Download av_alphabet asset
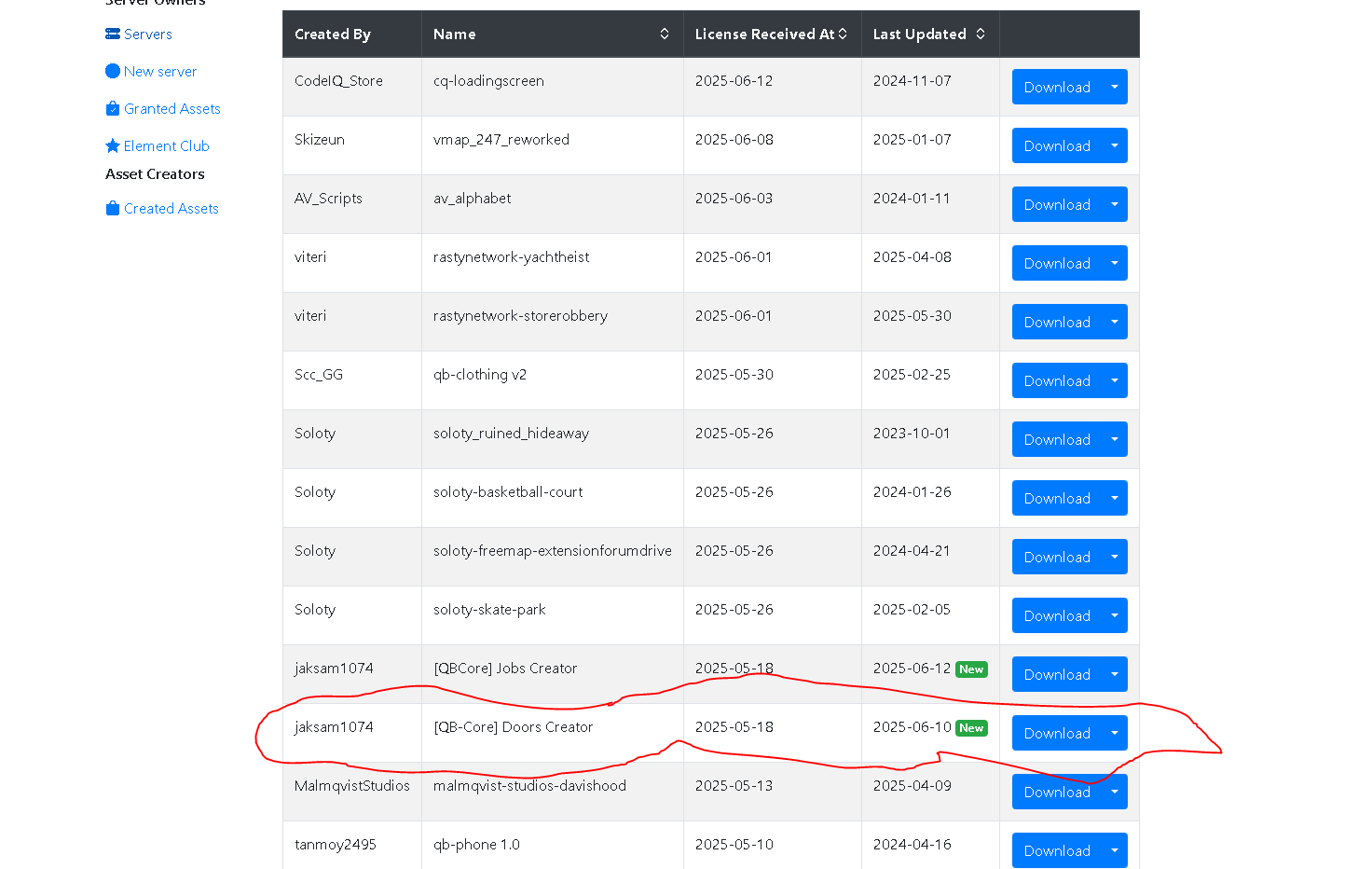This screenshot has height=869, width=1372. [1057, 204]
